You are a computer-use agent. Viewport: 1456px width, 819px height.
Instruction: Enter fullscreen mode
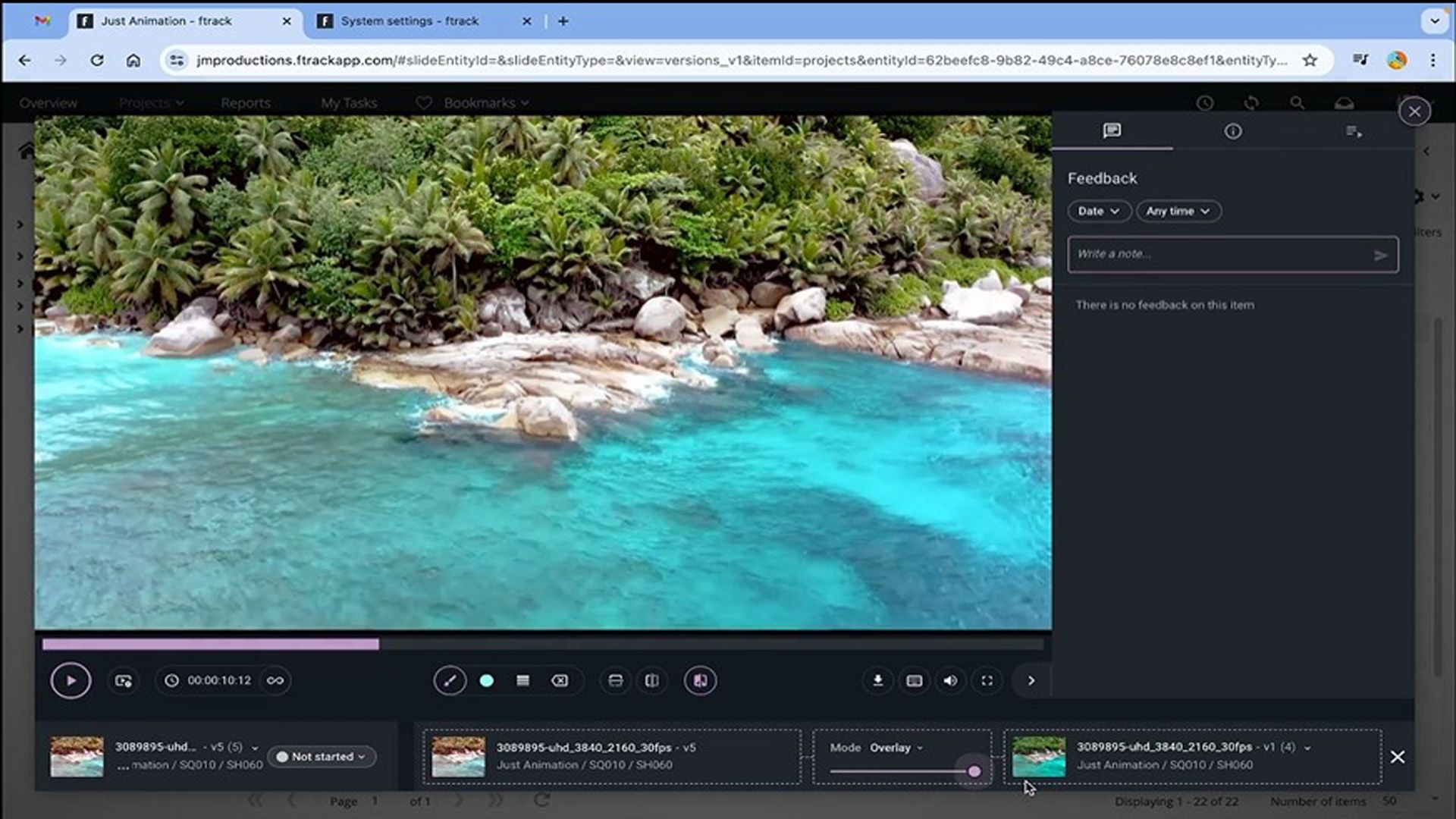tap(987, 680)
